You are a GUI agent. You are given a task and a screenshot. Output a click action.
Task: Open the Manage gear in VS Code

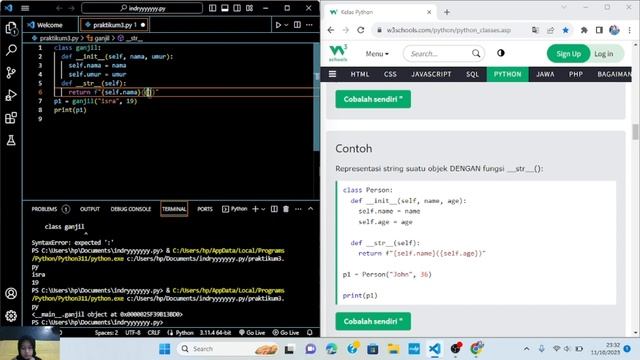(x=11, y=316)
